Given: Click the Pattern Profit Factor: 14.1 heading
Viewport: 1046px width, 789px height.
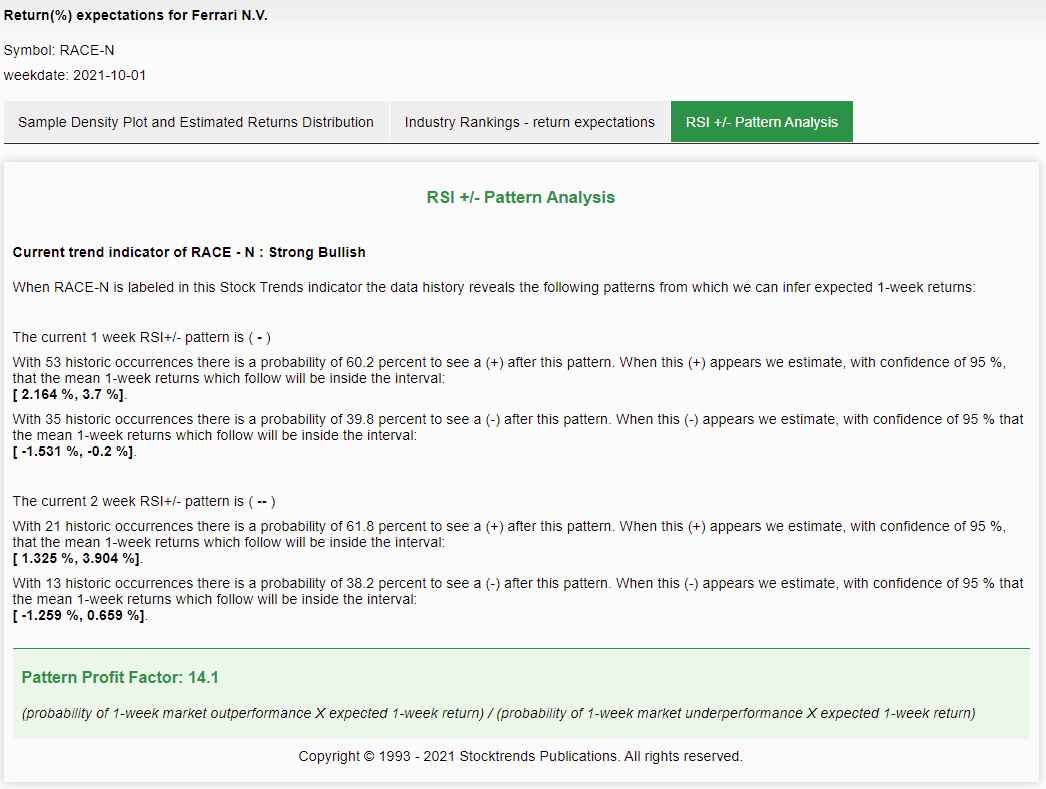Looking at the screenshot, I should 120,678.
